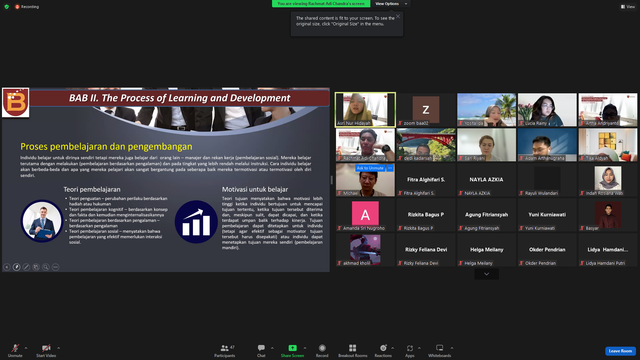Click the View layout button at top right
This screenshot has width=640, height=360.
tap(628, 7)
